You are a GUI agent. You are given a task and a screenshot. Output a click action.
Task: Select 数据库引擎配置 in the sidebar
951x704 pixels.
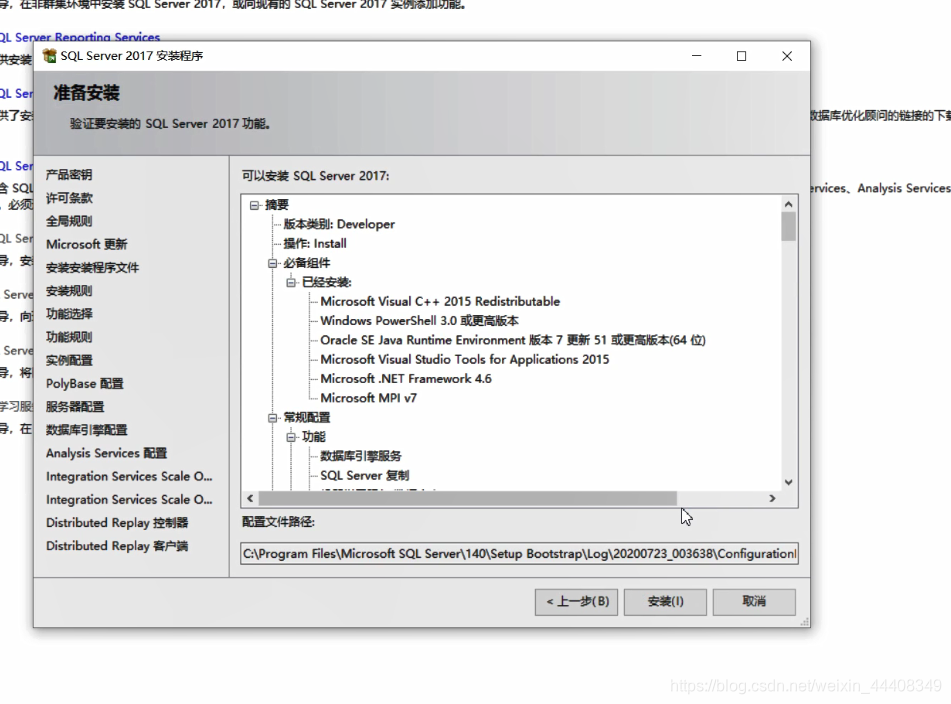87,430
